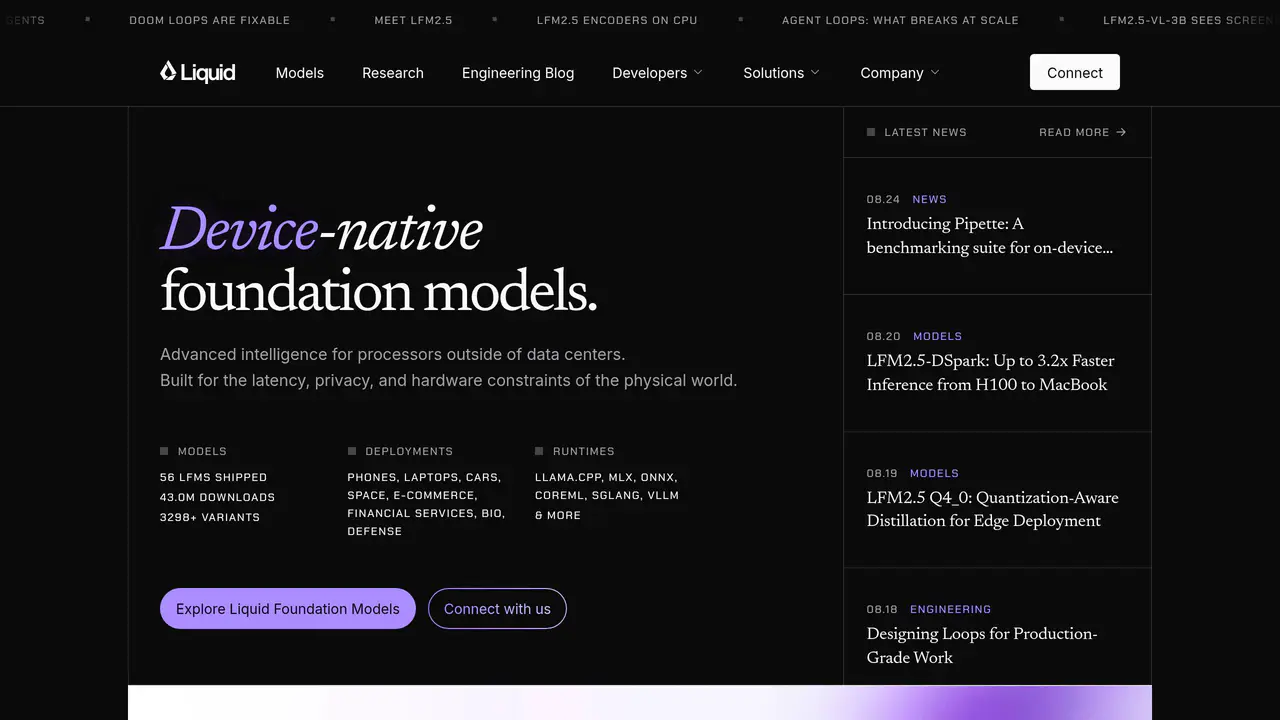
Task: Click the READ MORE arrow icon
Action: coord(1121,132)
